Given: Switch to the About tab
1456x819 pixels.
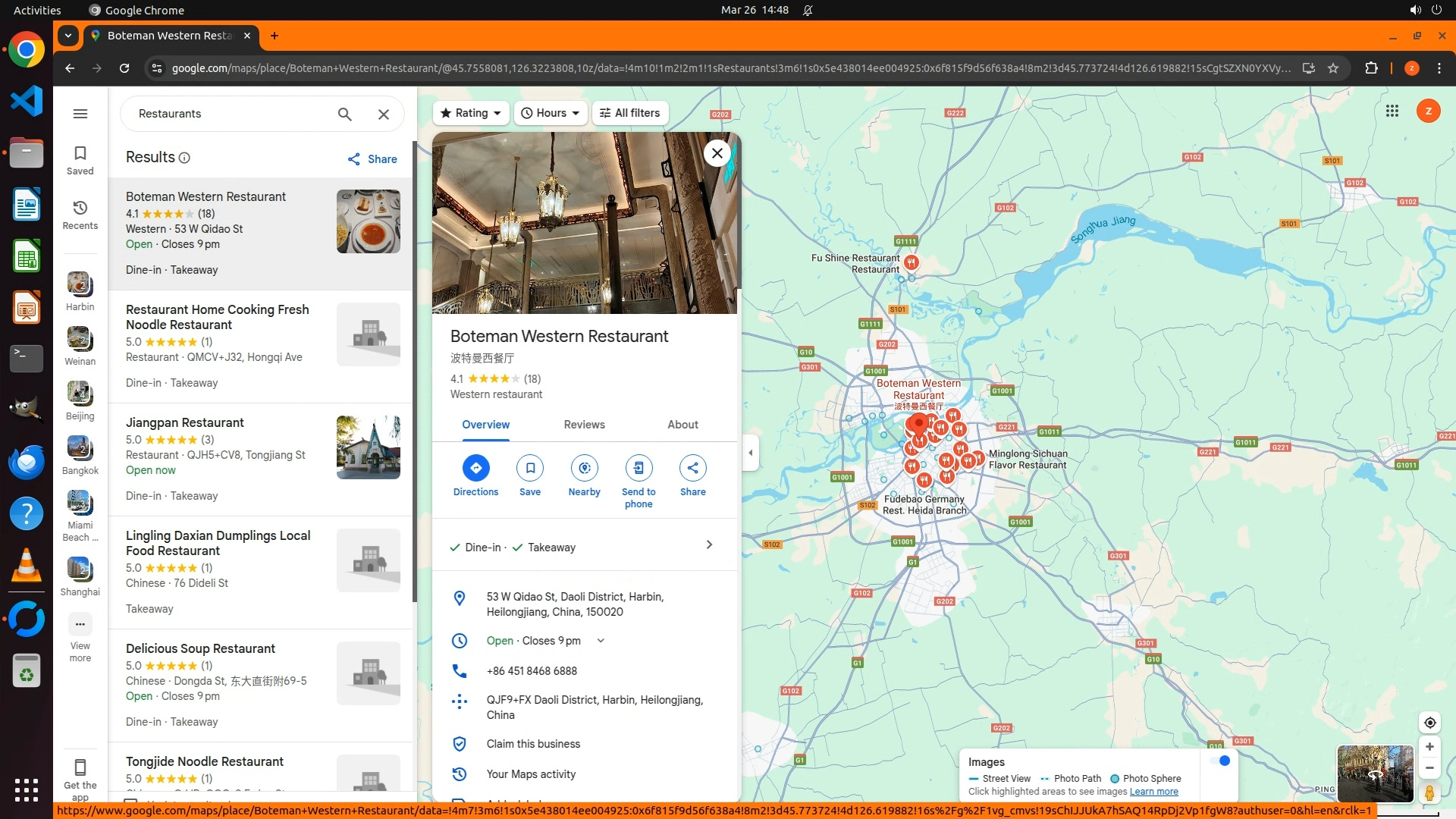Looking at the screenshot, I should (682, 425).
